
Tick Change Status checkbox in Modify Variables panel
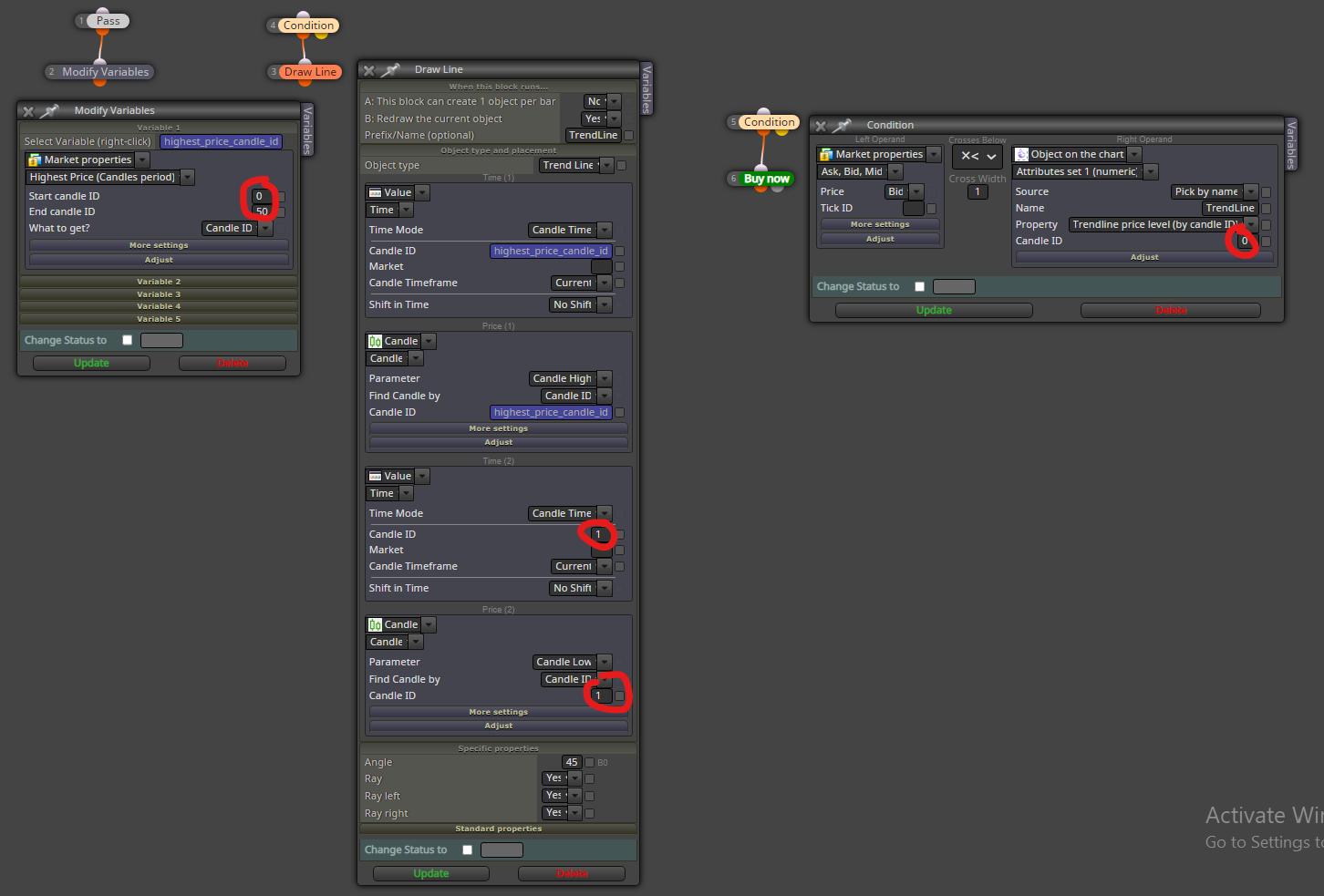127,340
